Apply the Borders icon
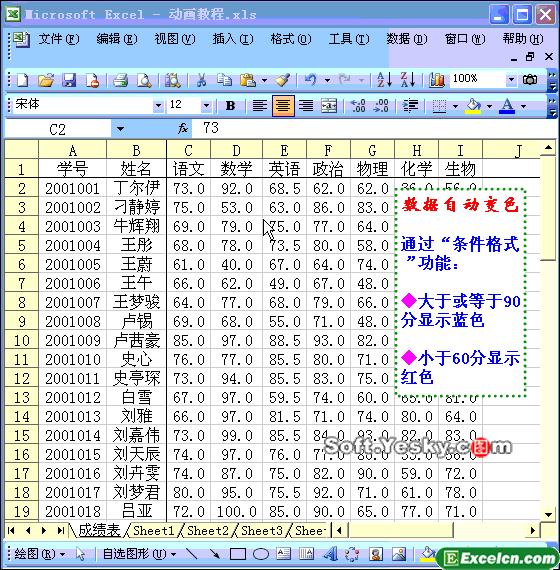The height and width of the screenshot is (570, 560). 439,106
